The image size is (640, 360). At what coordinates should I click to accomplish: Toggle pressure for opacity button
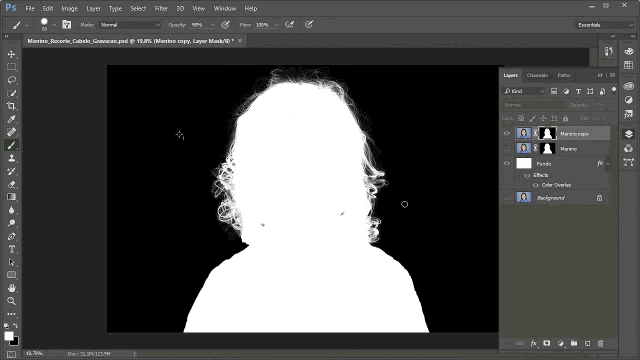click(225, 25)
